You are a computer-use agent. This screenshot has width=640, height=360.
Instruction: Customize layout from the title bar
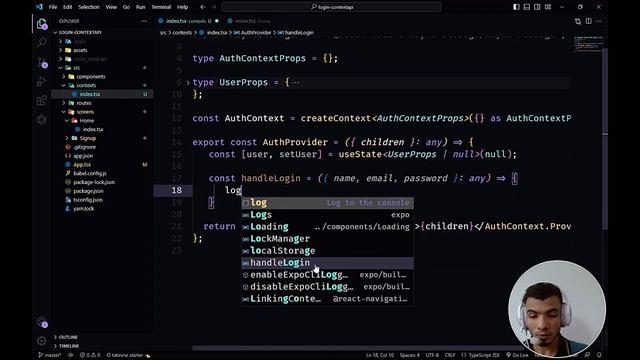point(548,7)
